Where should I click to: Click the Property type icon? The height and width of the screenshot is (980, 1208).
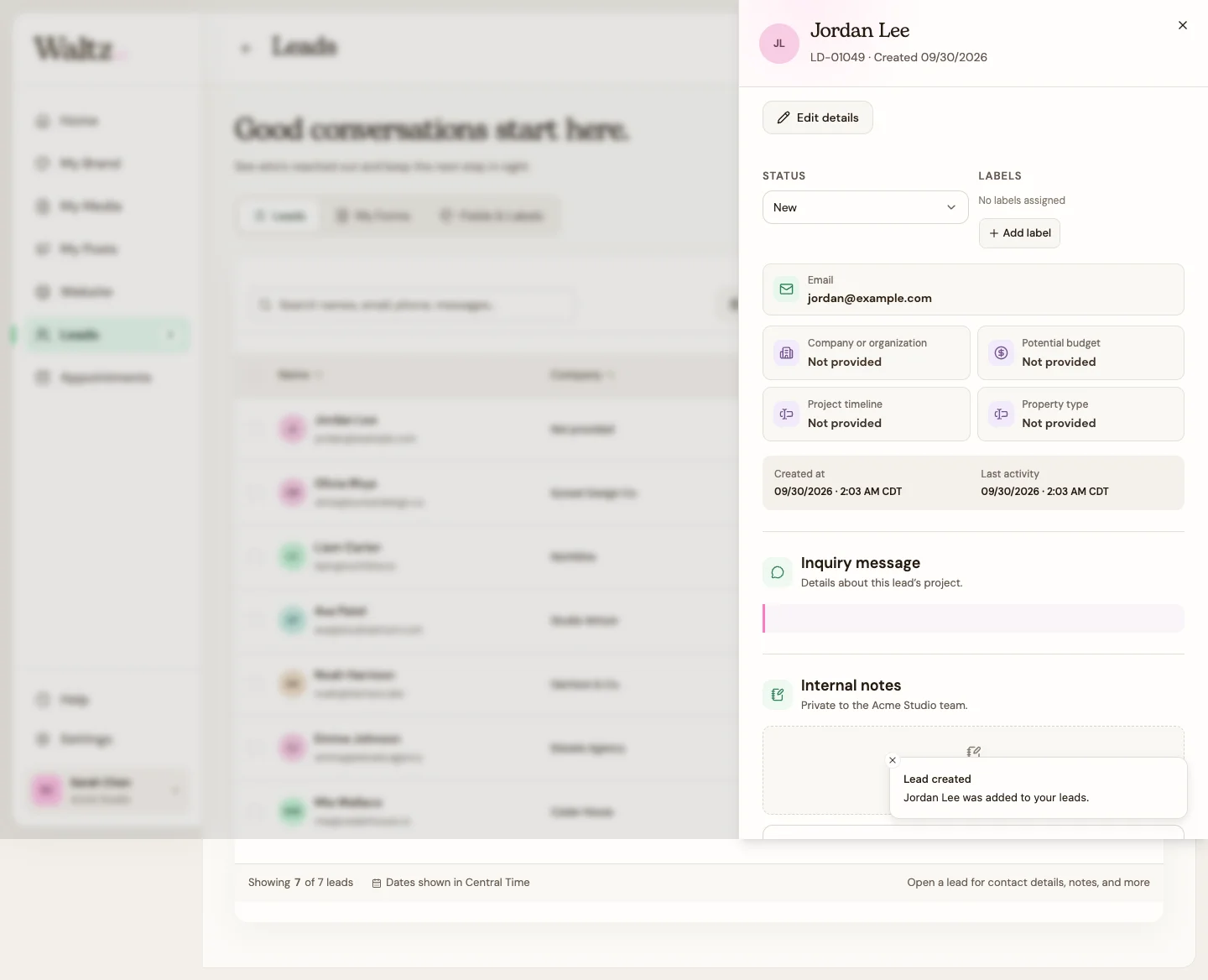pos(1001,414)
